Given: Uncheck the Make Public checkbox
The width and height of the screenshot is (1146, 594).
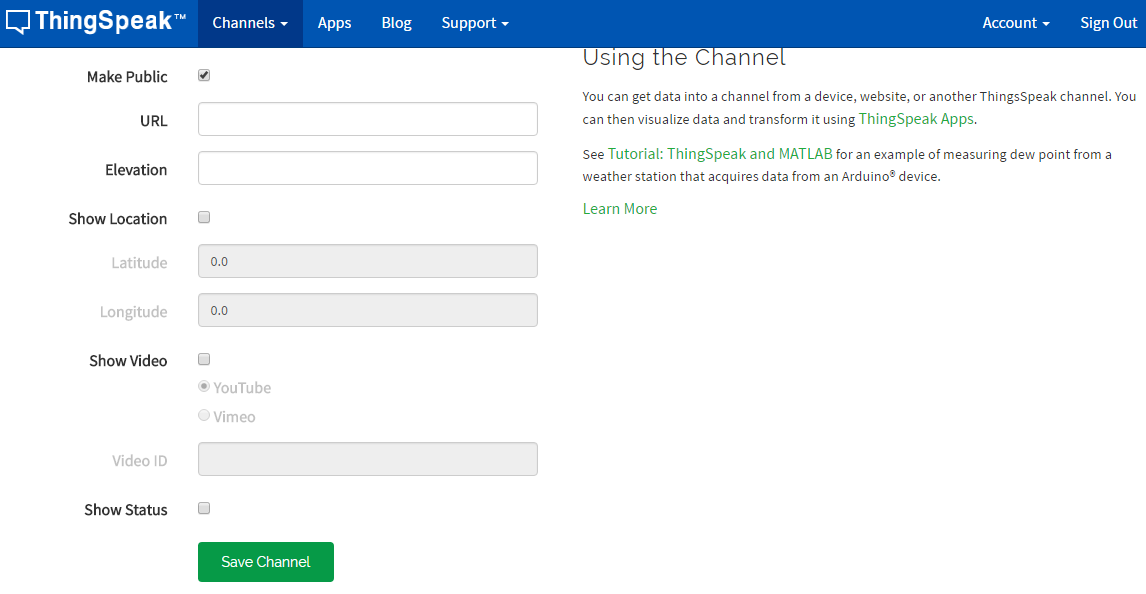Looking at the screenshot, I should tap(203, 74).
